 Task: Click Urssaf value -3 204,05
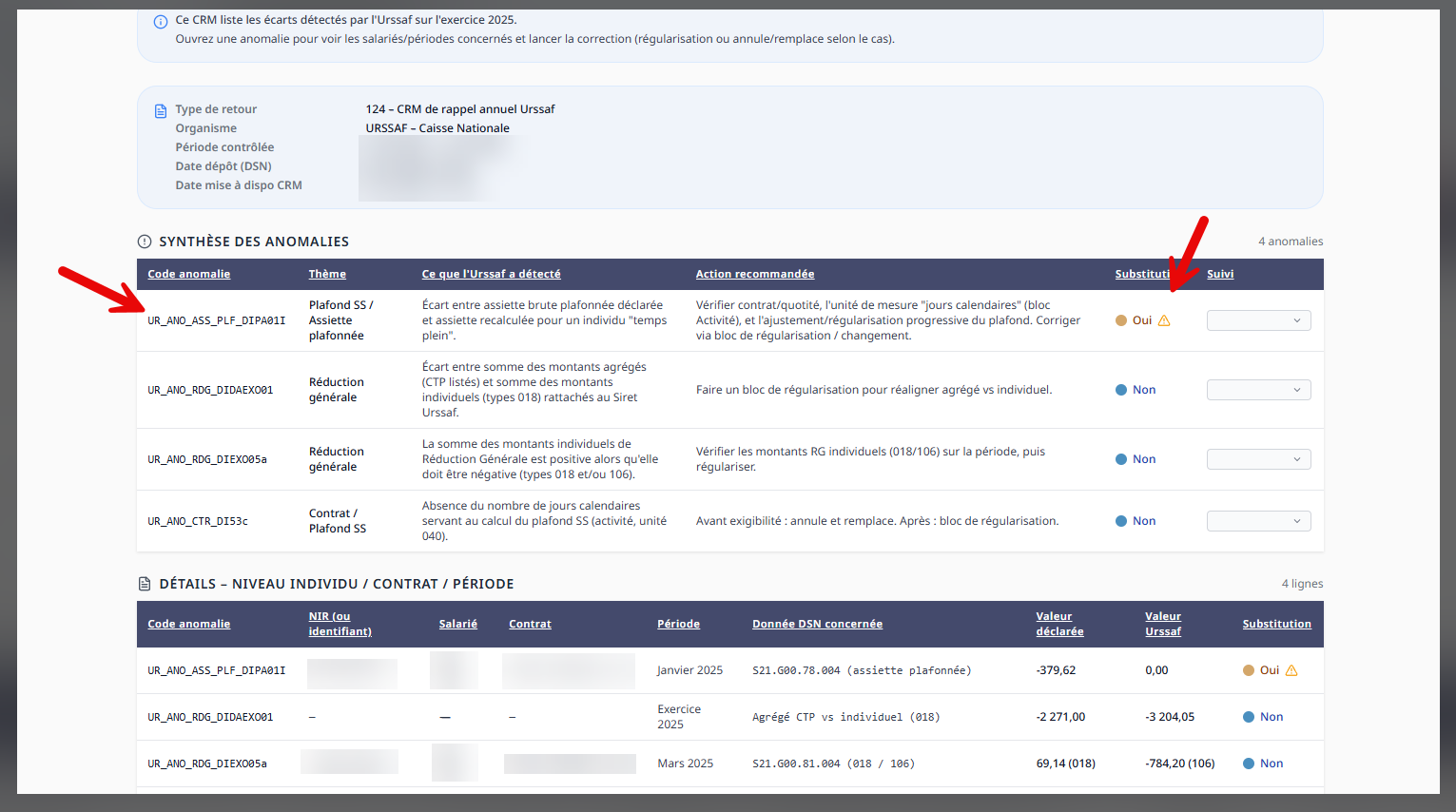[x=1170, y=717]
